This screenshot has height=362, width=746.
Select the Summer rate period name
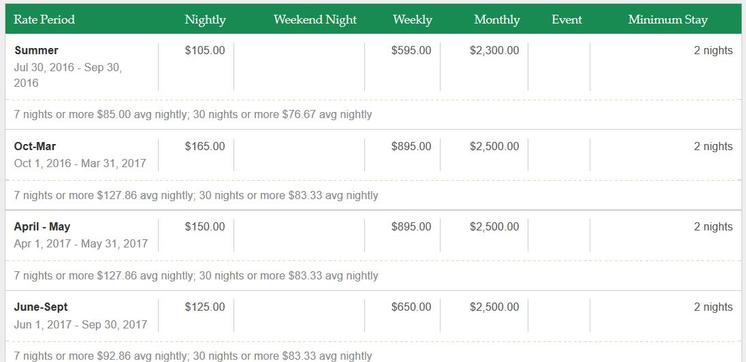(36, 50)
